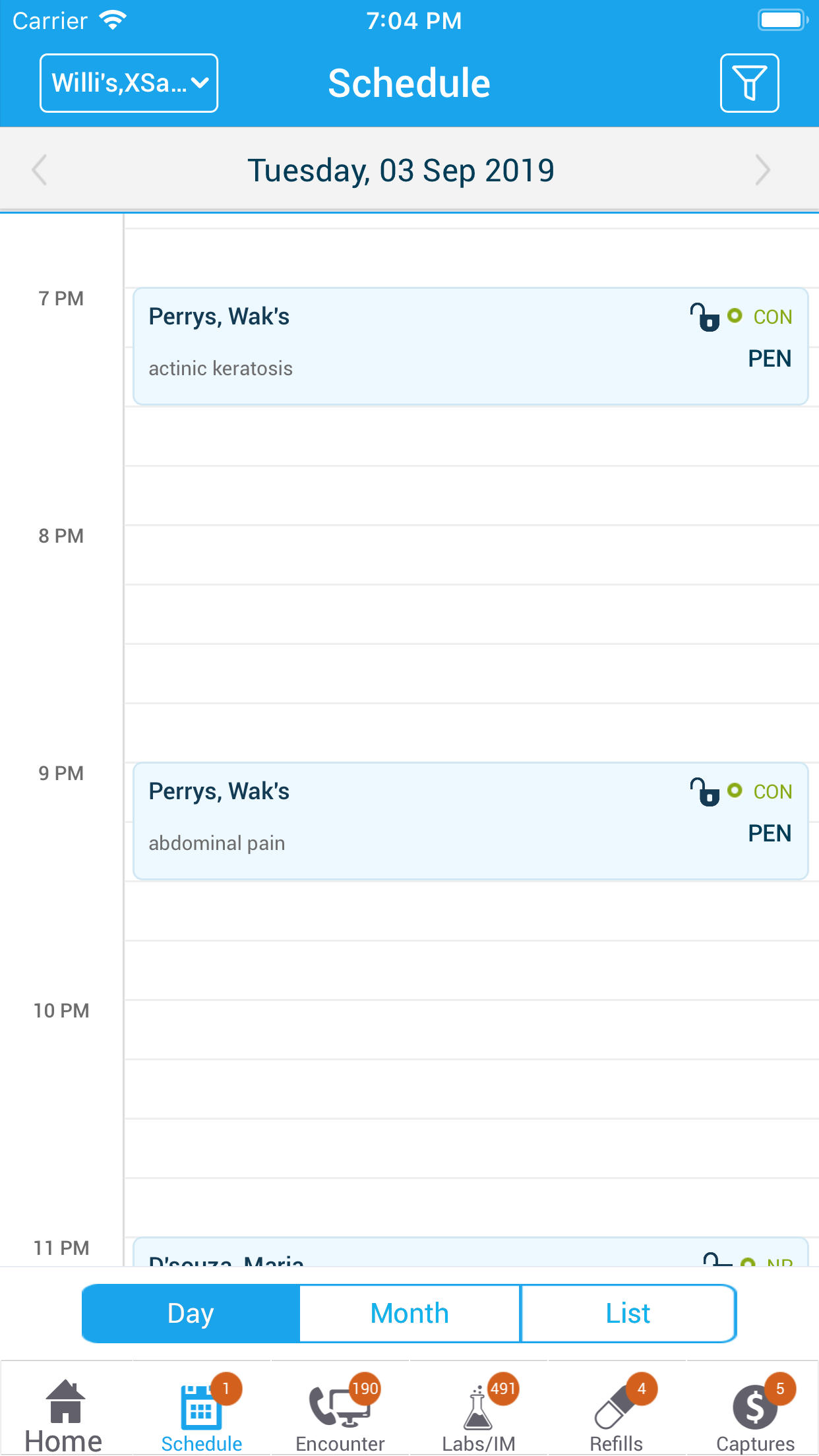The height and width of the screenshot is (1456, 819).
Task: Go to next day with right chevron
Action: pos(763,170)
